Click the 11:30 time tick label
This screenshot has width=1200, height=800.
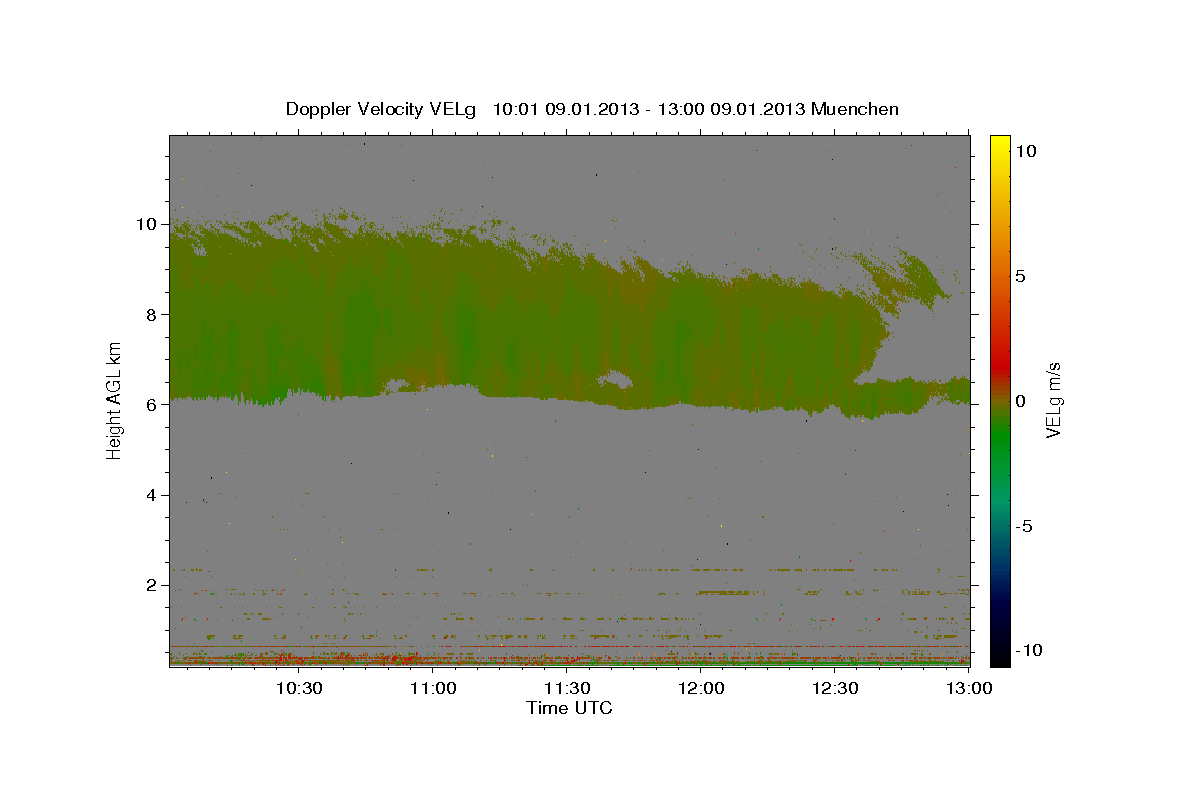pos(567,688)
